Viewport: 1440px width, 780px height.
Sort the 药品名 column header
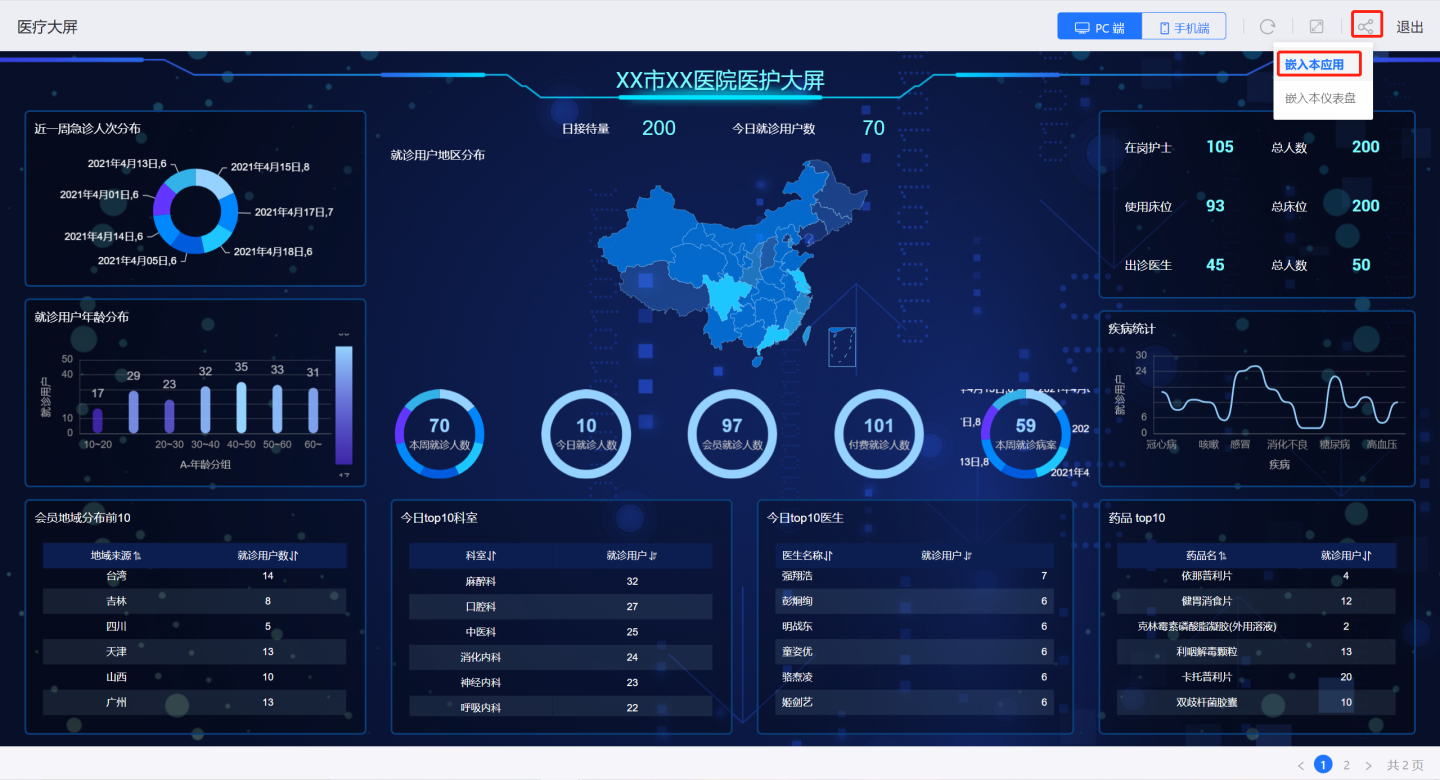pyautogui.click(x=1223, y=556)
